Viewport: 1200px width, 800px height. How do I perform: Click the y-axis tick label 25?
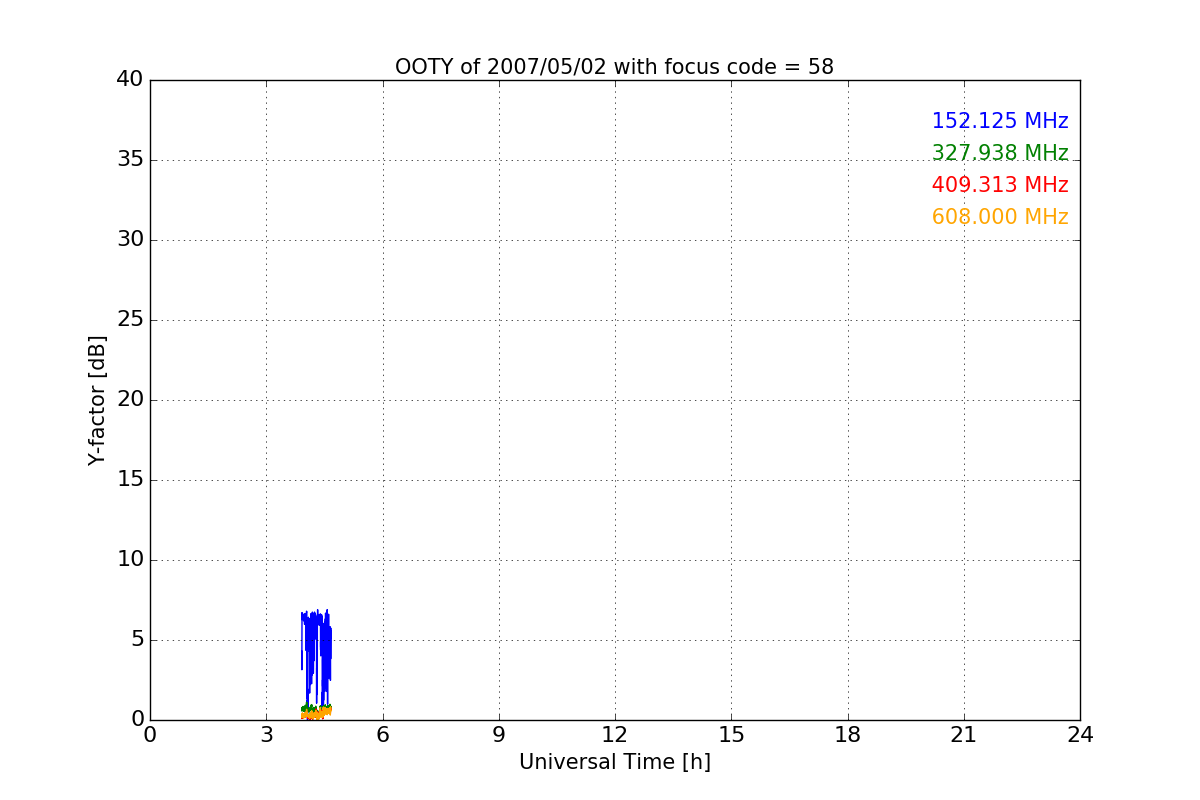point(130,320)
